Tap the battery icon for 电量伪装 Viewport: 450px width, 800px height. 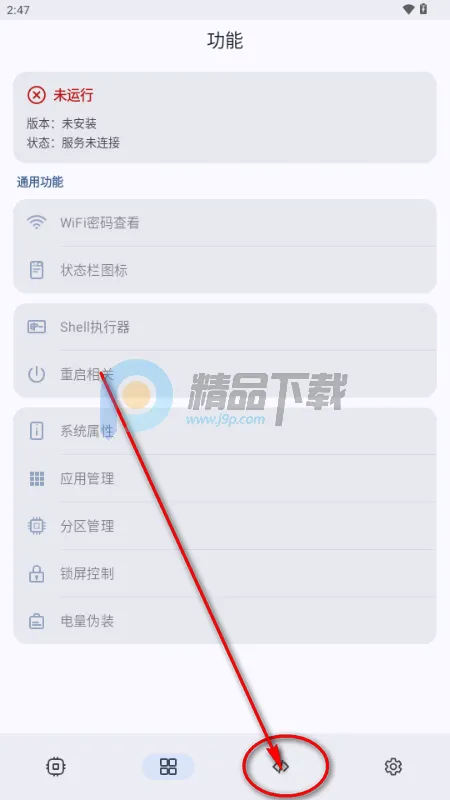36,621
